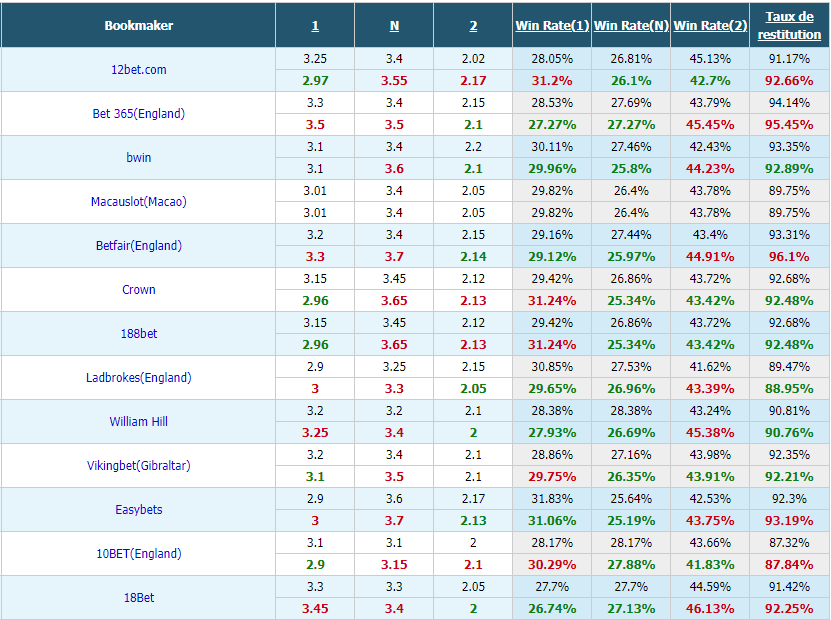
Task: Select Easybets restitution value 93.19%
Action: [x=789, y=520]
